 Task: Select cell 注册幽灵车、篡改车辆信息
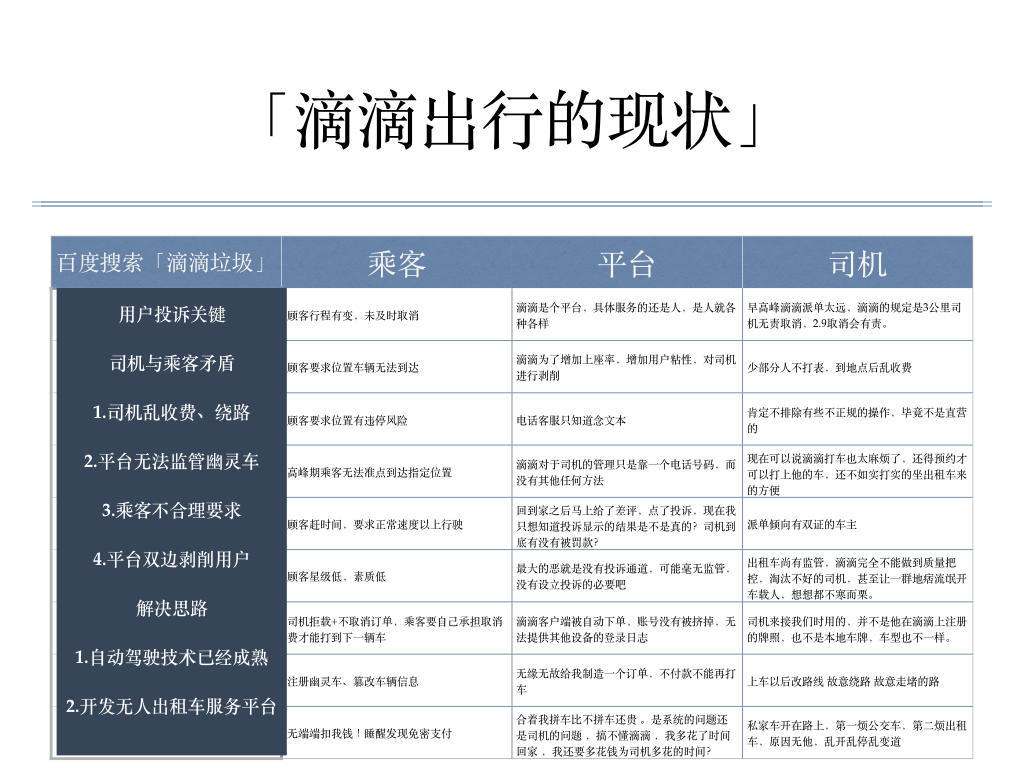(399, 681)
